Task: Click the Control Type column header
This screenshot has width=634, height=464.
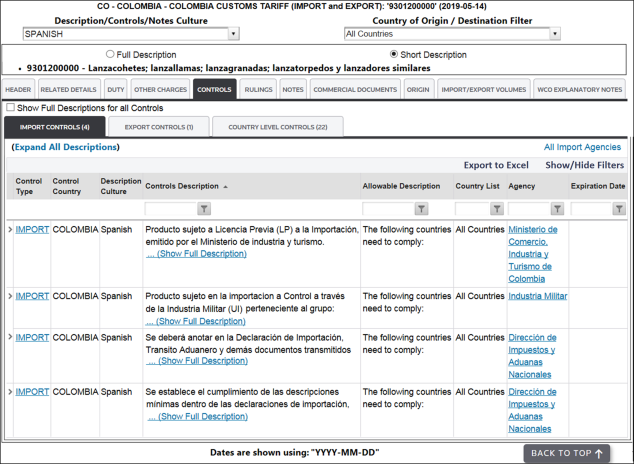Action: 28,186
